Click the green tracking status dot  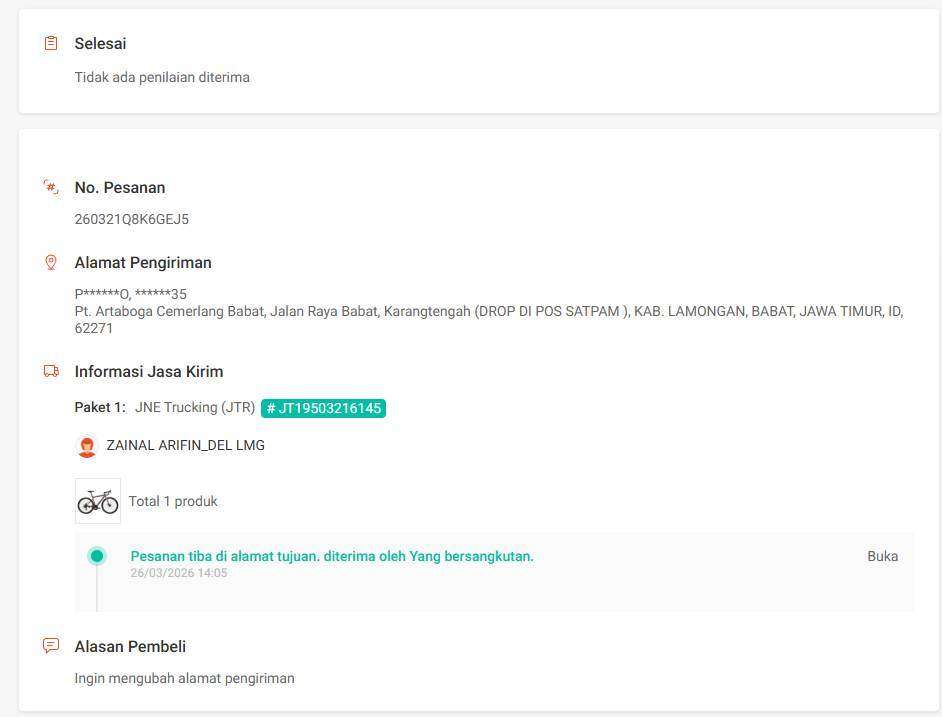click(x=97, y=556)
